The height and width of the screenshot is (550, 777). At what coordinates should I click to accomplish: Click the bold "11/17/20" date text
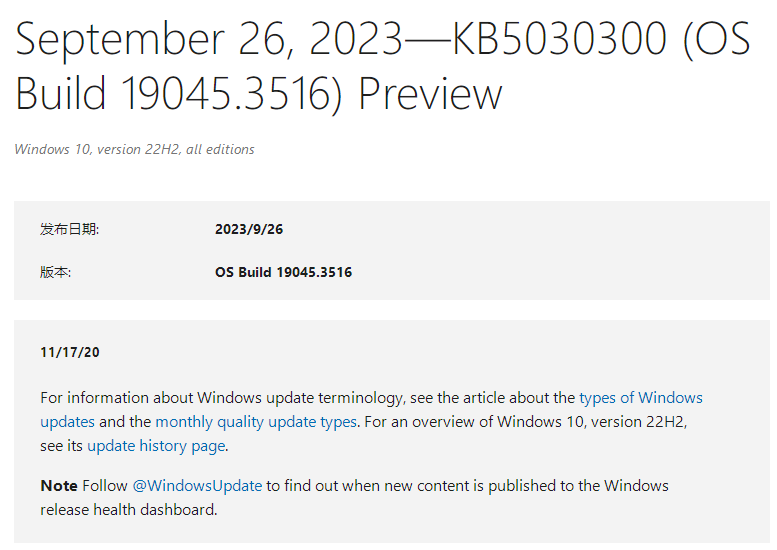coord(70,352)
